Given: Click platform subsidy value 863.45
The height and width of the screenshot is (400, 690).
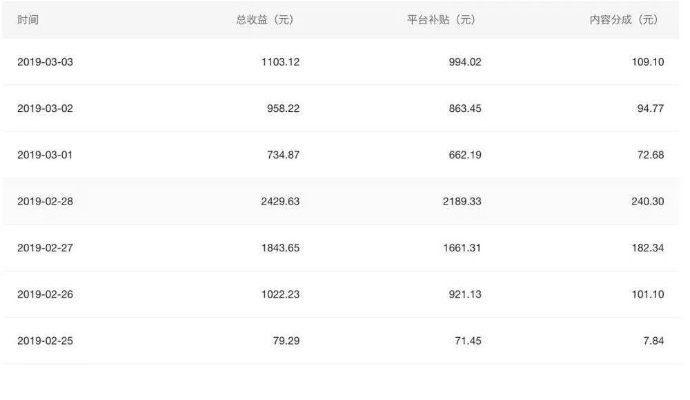Looking at the screenshot, I should pyautogui.click(x=465, y=109).
